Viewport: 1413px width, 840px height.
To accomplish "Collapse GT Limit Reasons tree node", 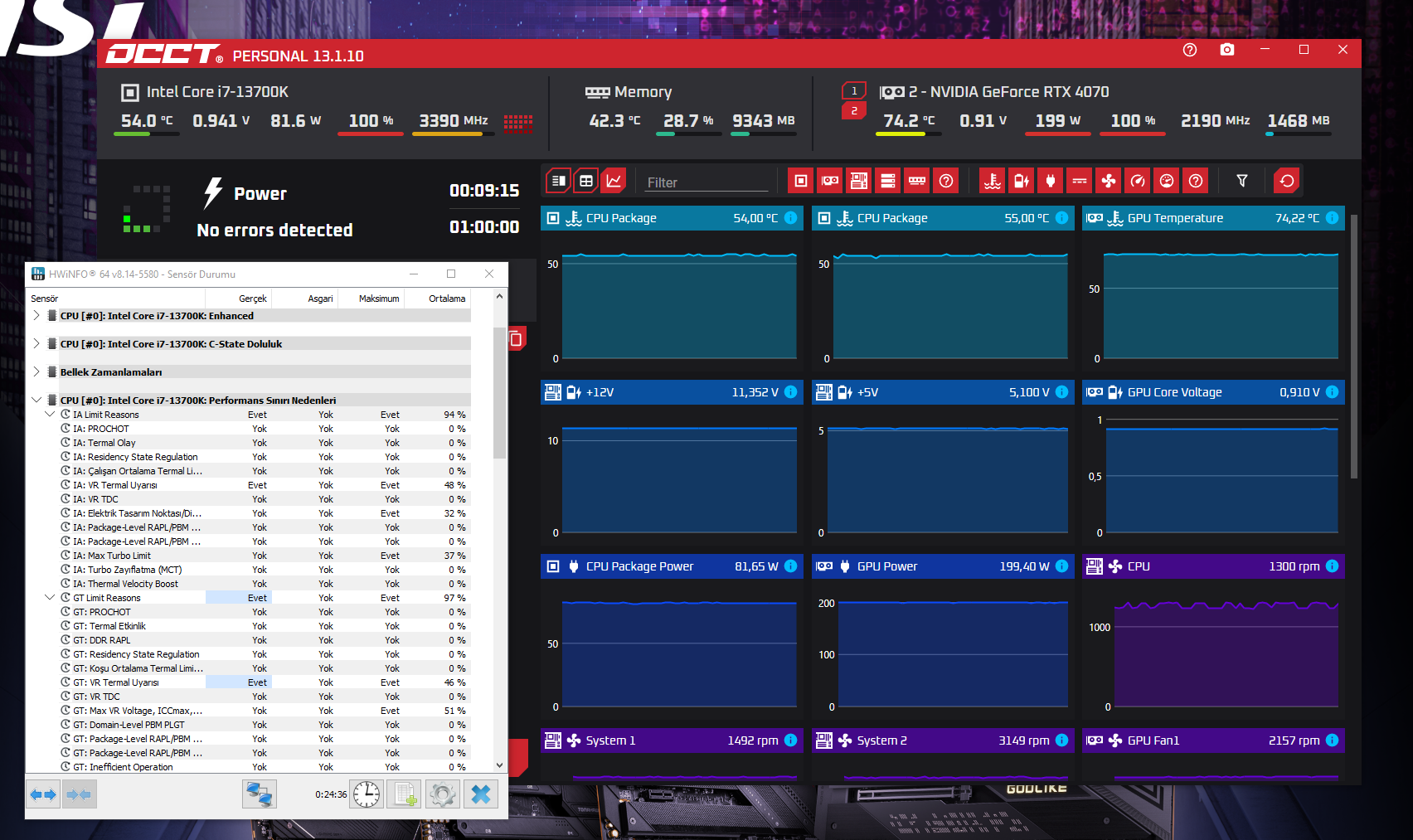I will click(x=50, y=598).
